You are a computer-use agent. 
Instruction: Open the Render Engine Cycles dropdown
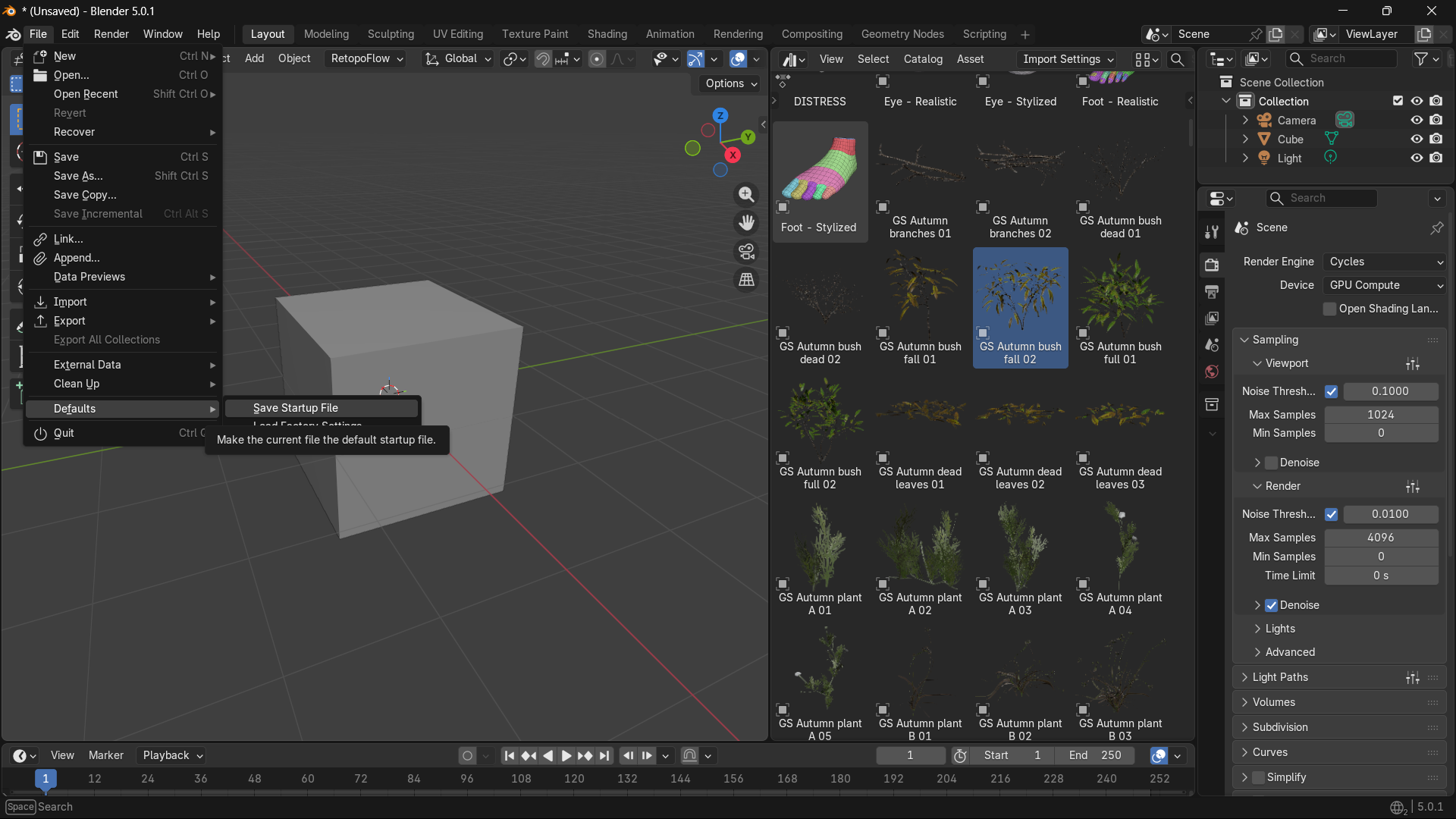pyautogui.click(x=1385, y=262)
